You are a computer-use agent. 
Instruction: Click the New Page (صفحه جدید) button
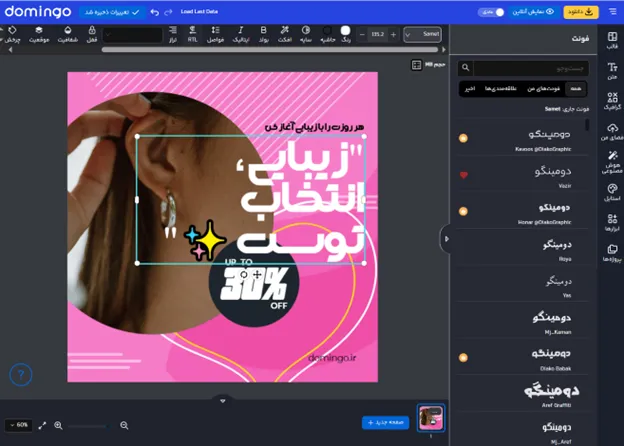click(385, 423)
